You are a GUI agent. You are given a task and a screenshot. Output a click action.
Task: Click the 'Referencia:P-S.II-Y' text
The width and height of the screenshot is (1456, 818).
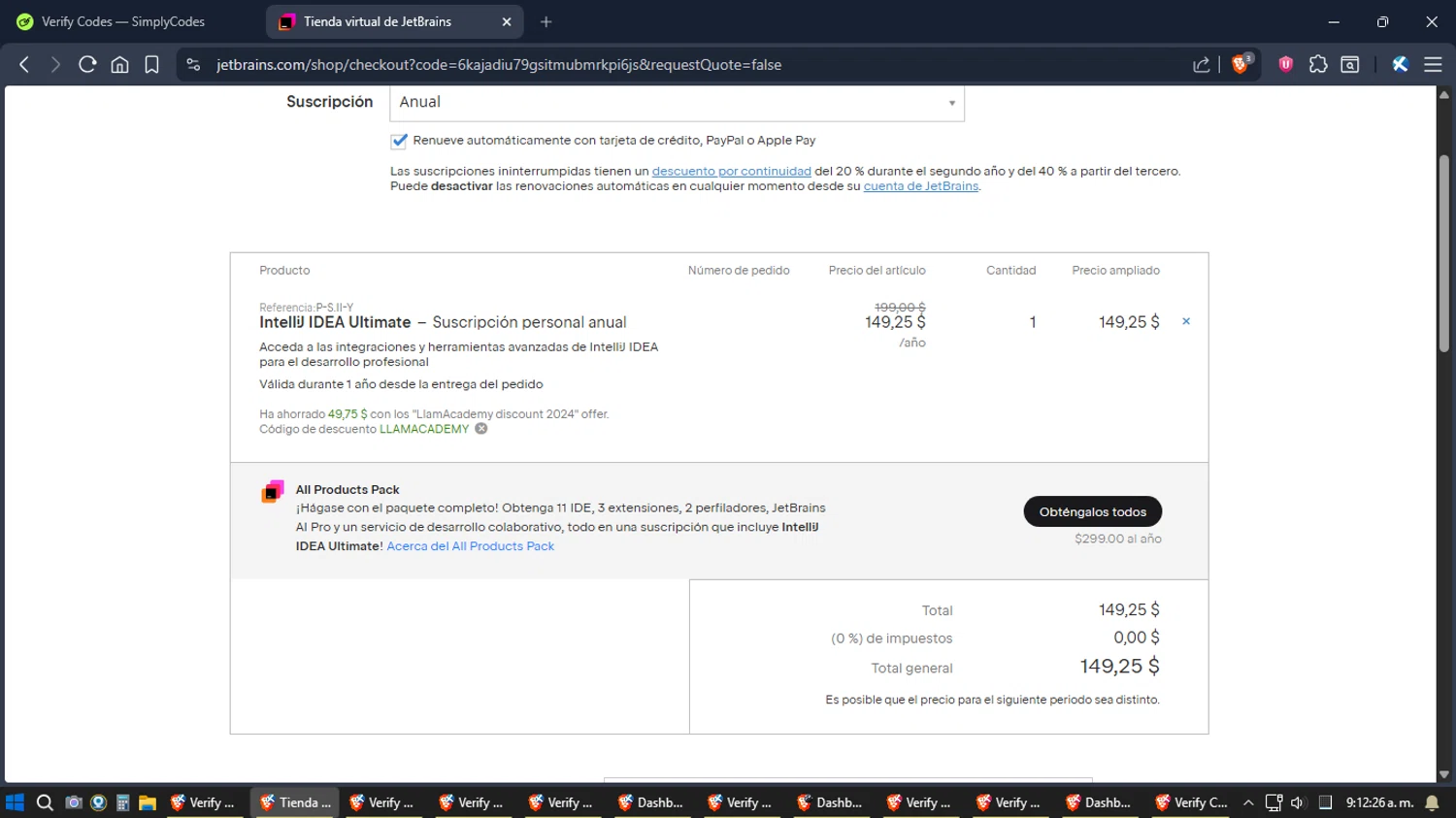point(306,308)
